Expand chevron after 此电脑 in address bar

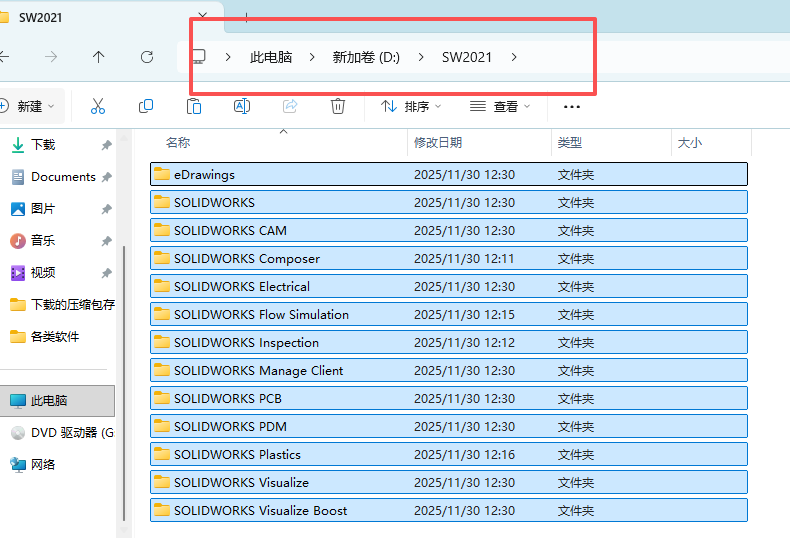312,57
